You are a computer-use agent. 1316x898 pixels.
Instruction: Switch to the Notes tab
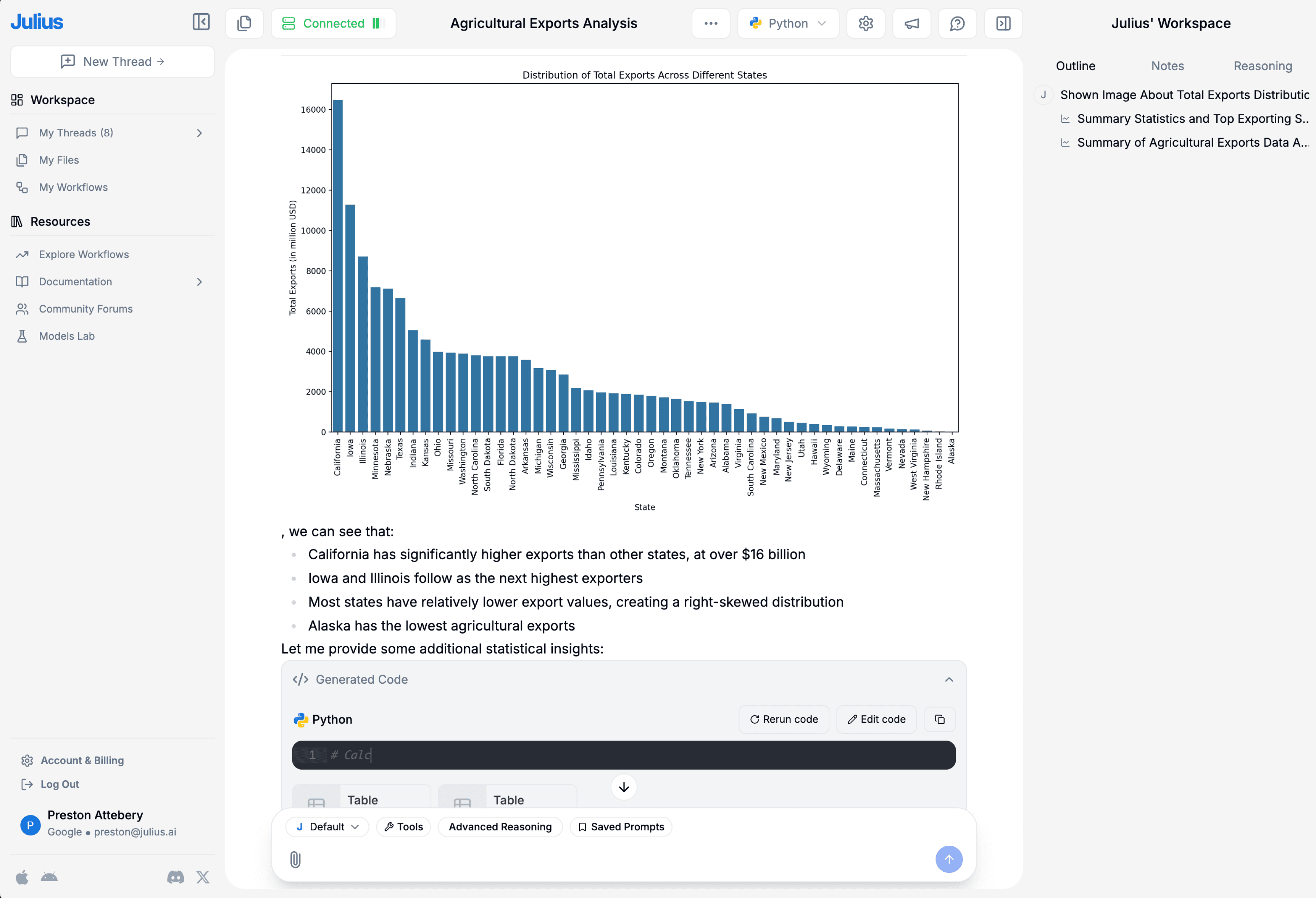pyautogui.click(x=1168, y=66)
